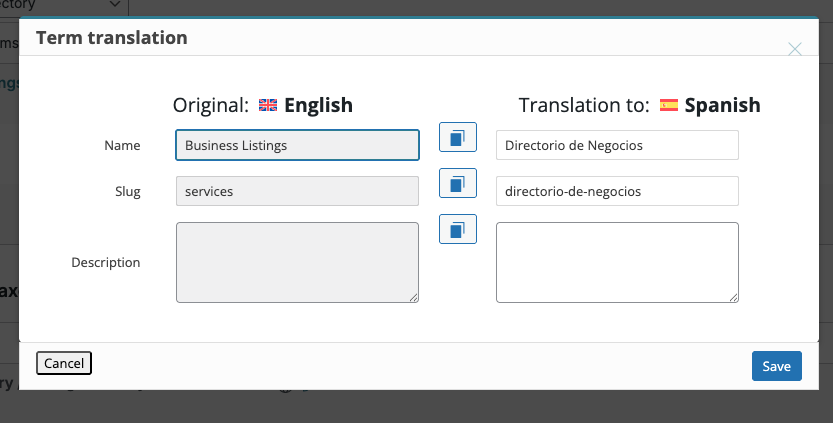Click the original Slug field 'services'
The image size is (833, 423).
pyautogui.click(x=297, y=191)
